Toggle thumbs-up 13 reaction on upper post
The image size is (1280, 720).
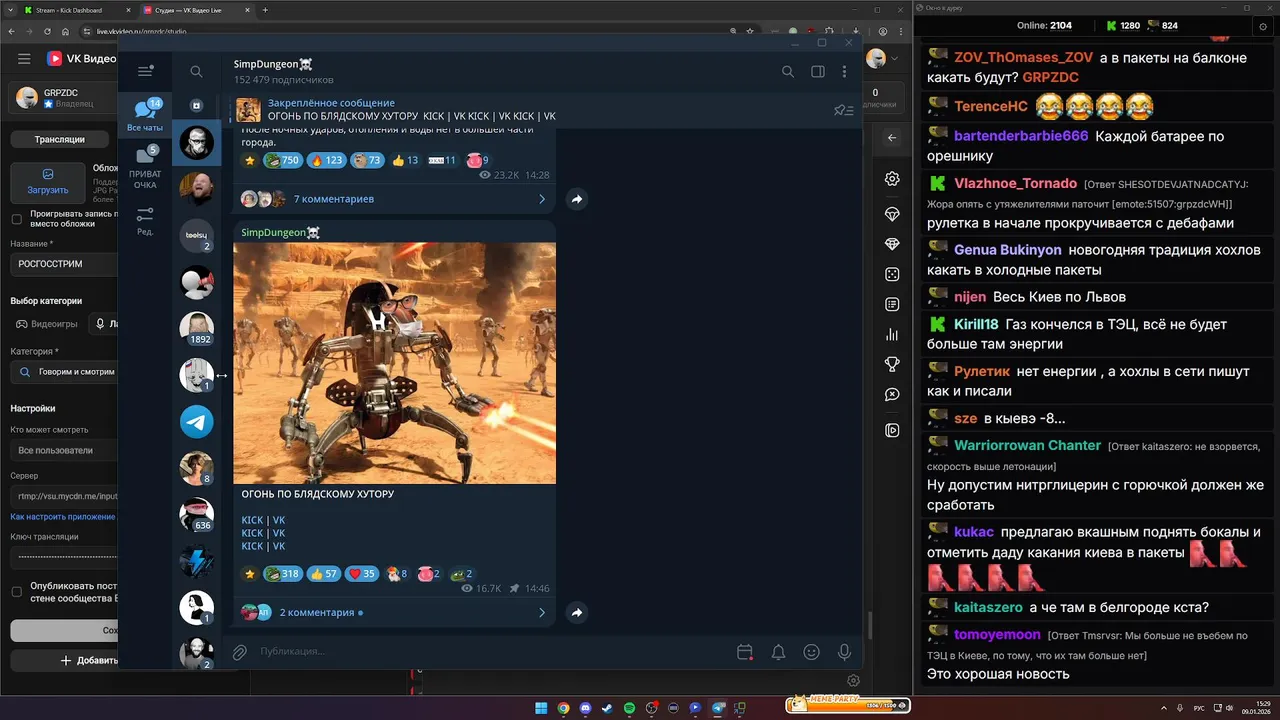click(405, 160)
